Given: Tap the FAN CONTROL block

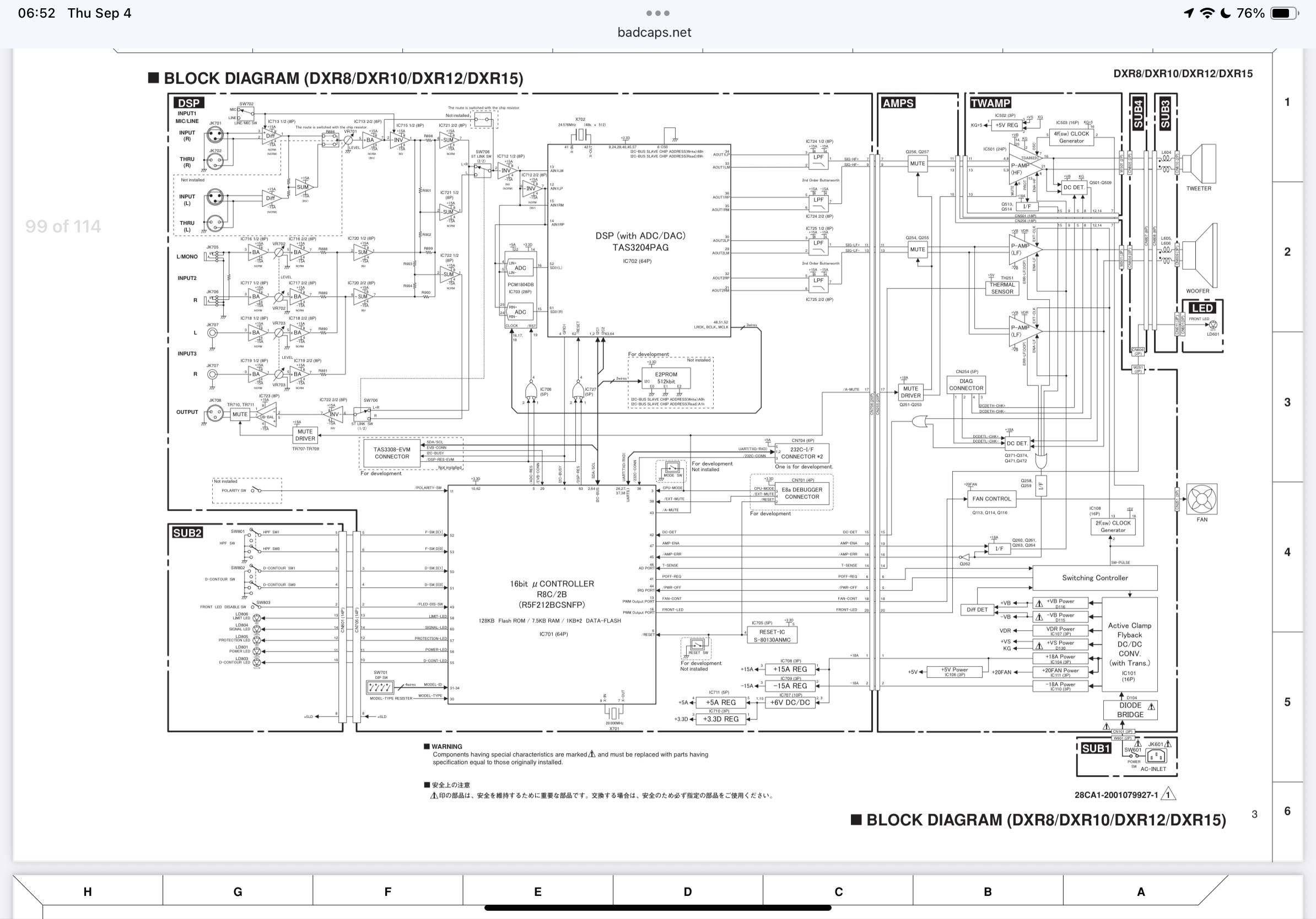Looking at the screenshot, I should pyautogui.click(x=991, y=499).
